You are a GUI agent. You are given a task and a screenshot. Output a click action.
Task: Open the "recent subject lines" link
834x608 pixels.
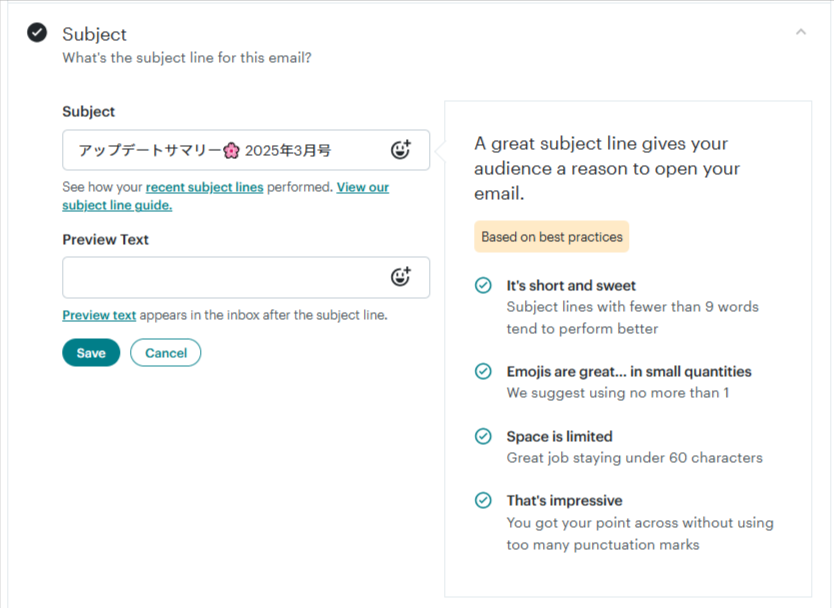pyautogui.click(x=205, y=187)
